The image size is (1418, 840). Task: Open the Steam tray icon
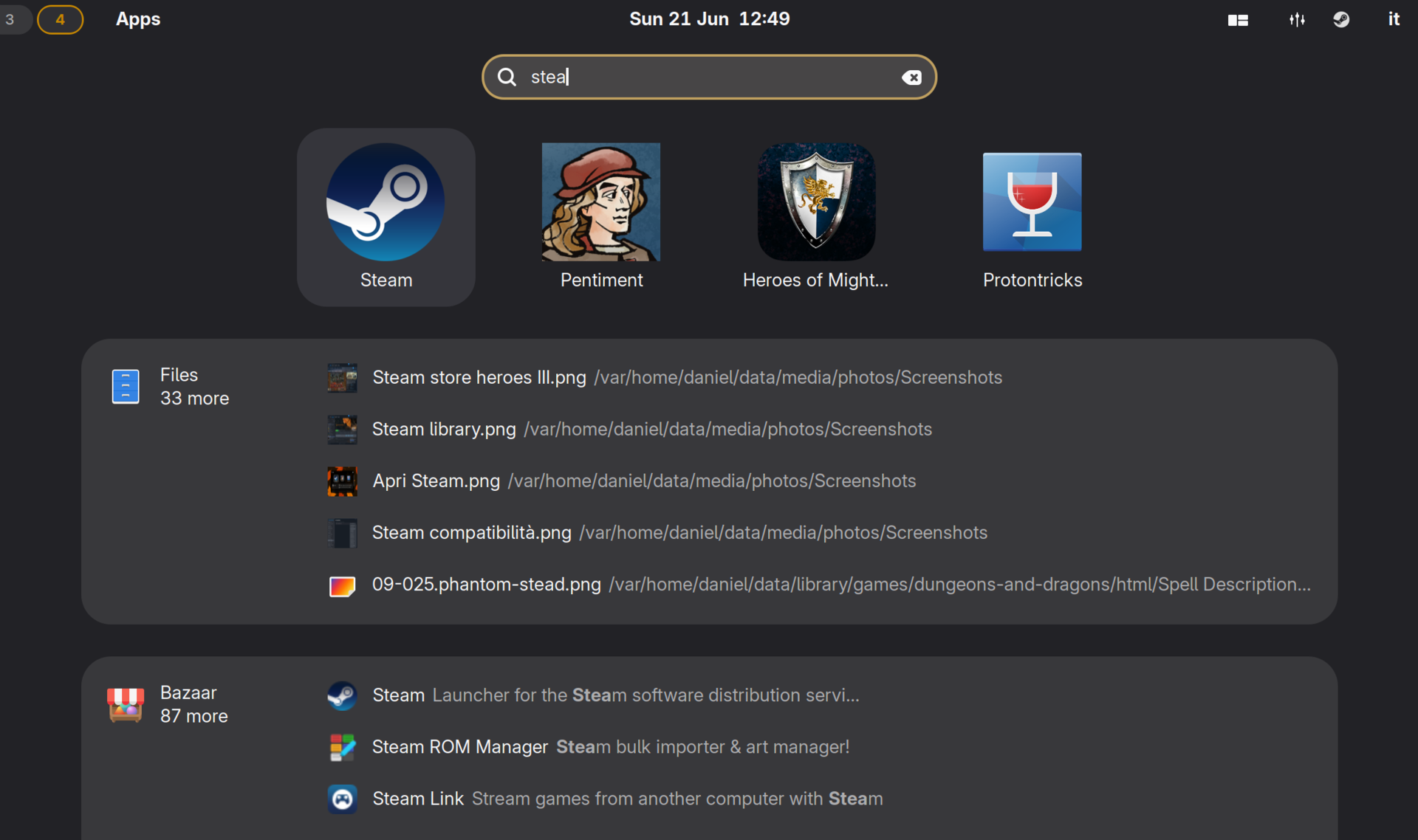tap(1341, 20)
